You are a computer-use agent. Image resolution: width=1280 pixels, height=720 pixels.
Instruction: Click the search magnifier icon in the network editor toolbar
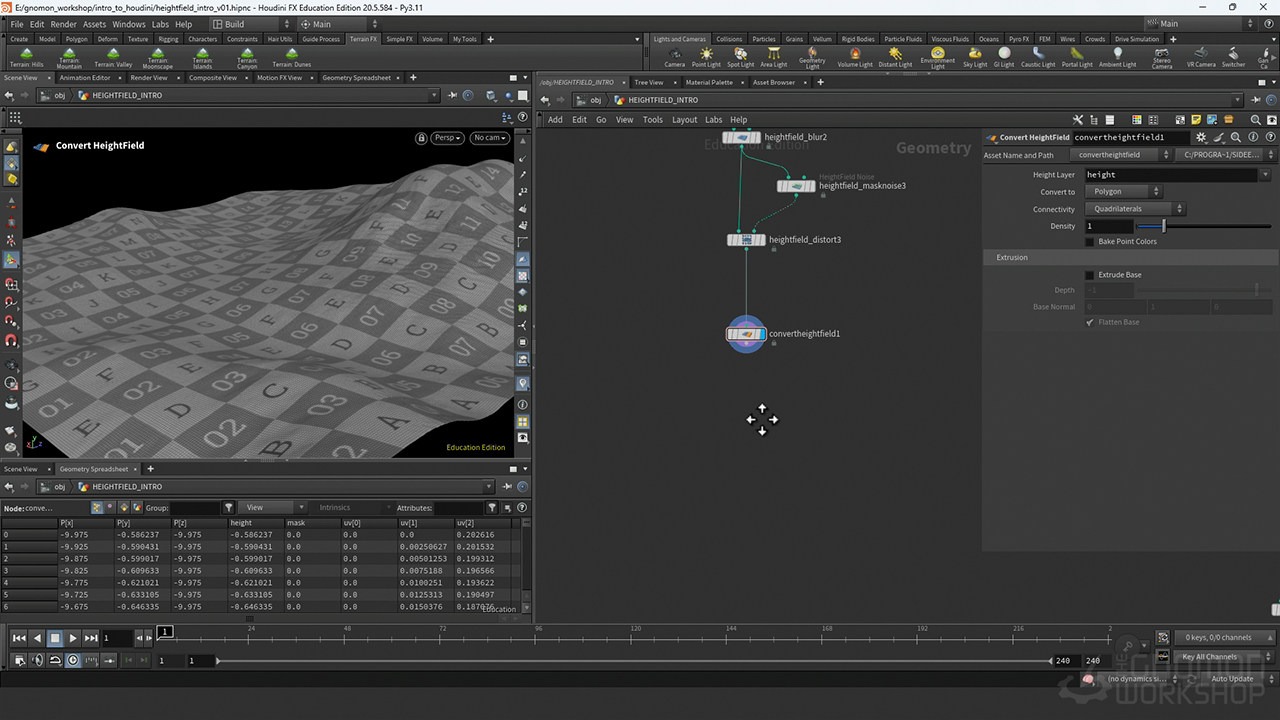[x=1256, y=119]
